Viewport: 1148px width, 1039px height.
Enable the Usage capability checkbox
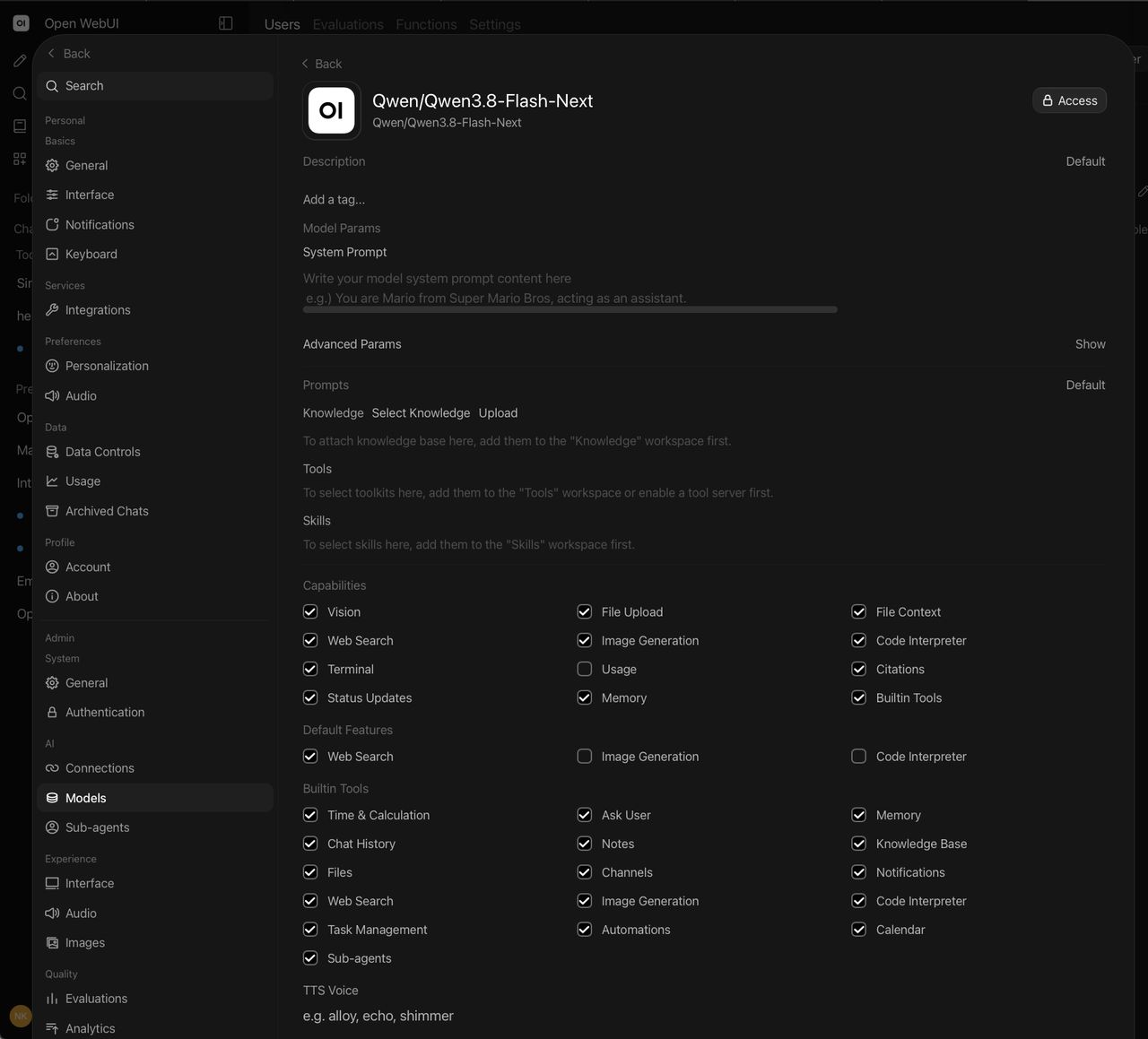tap(585, 669)
